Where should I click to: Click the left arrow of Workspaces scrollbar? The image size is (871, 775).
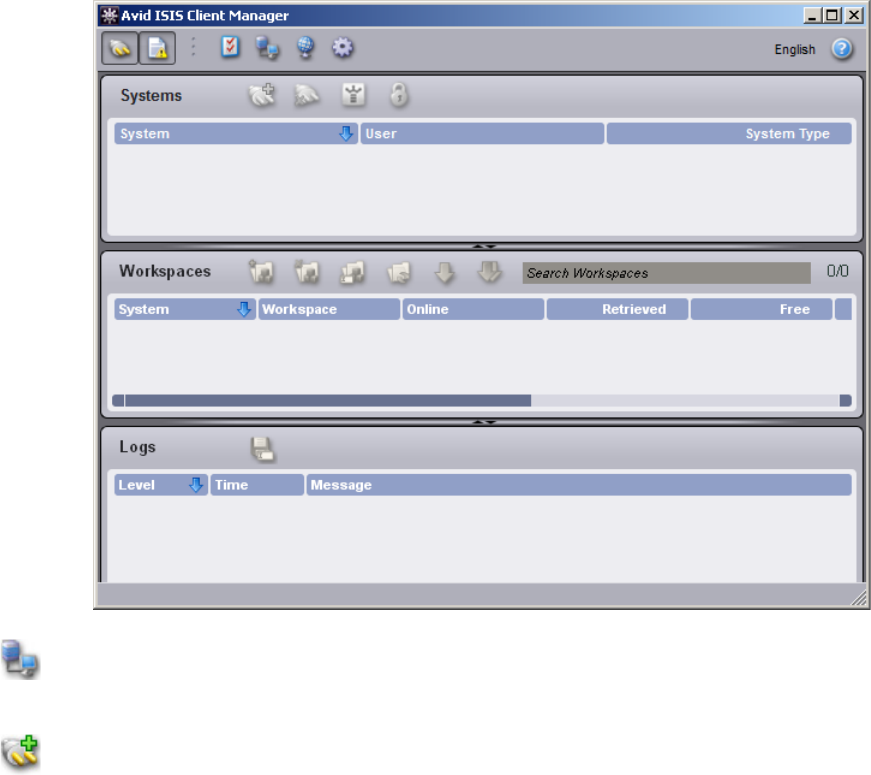118,401
